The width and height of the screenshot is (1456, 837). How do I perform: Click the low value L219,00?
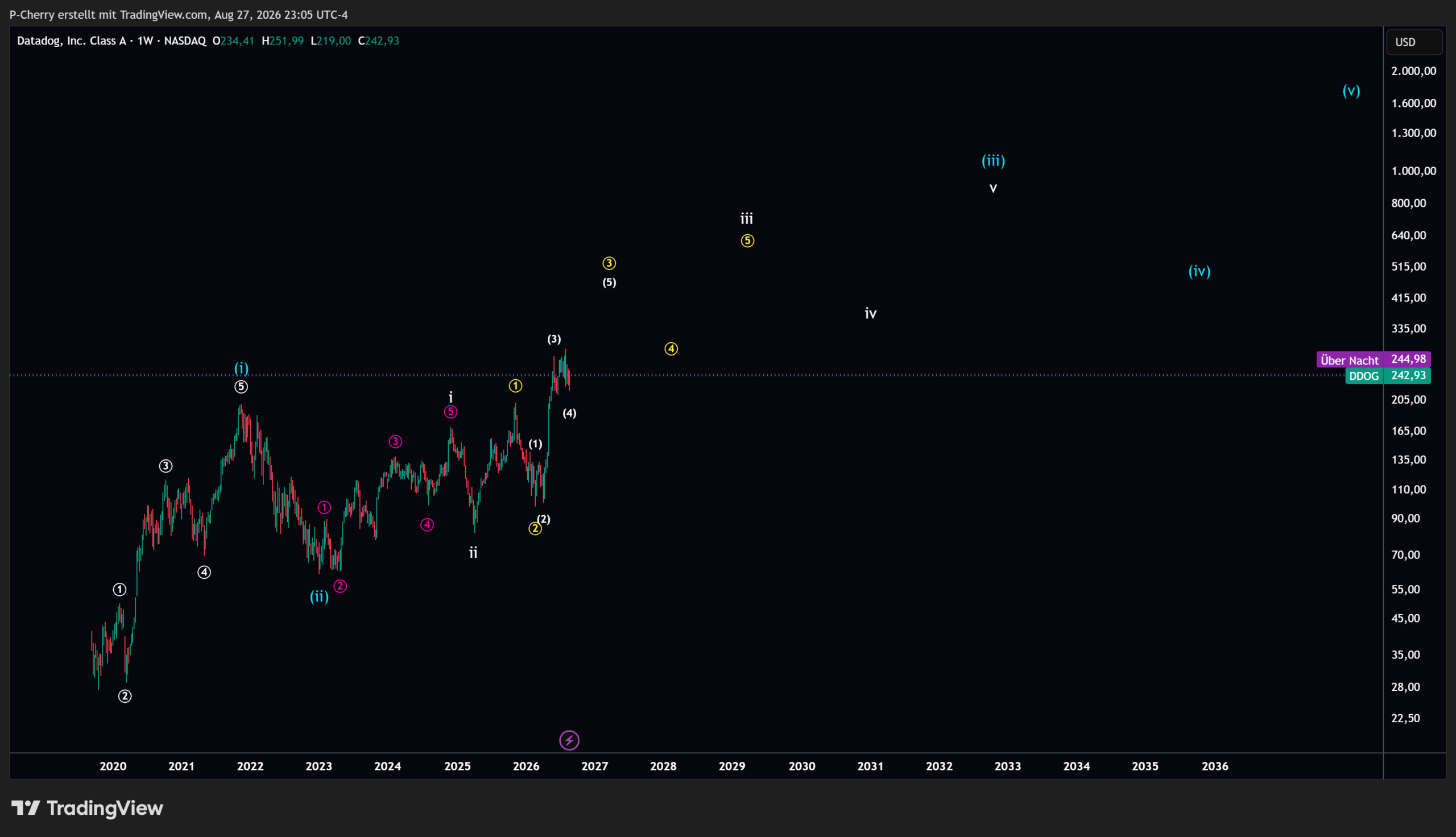(330, 41)
